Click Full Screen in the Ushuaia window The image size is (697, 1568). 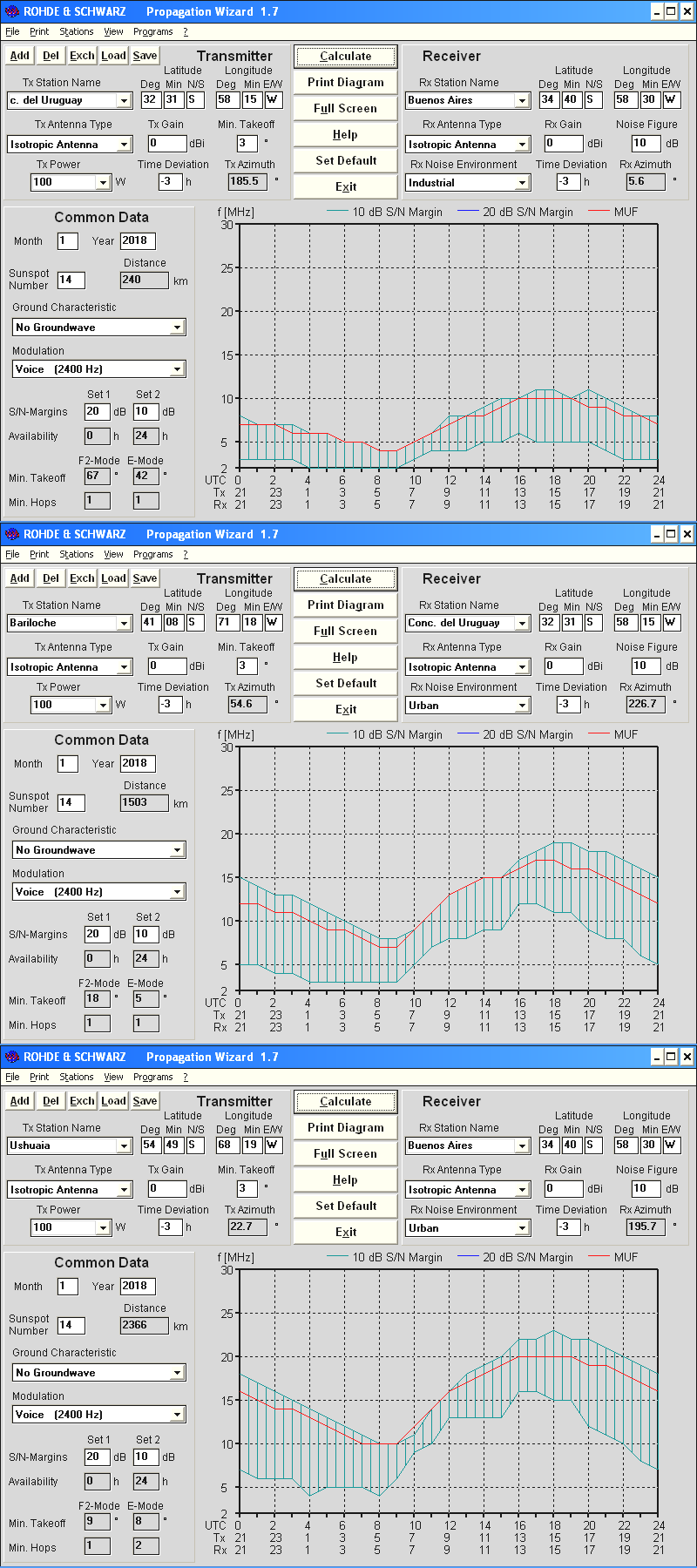346,1154
